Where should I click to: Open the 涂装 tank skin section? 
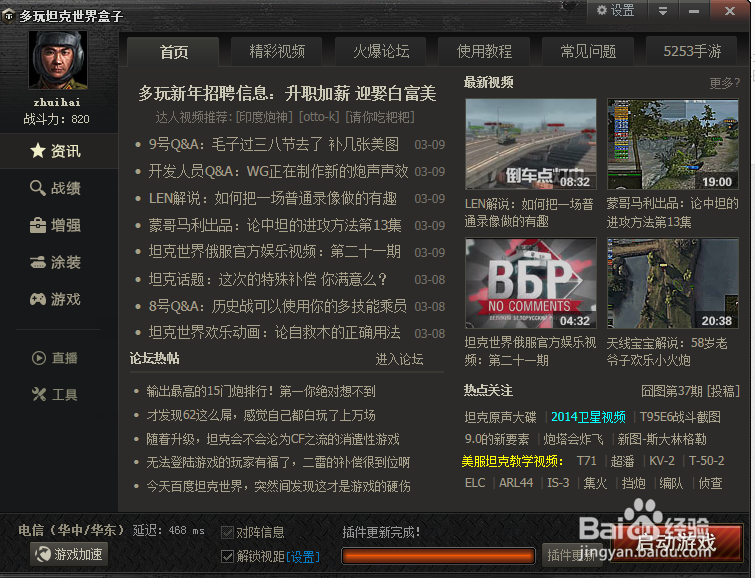point(56,262)
